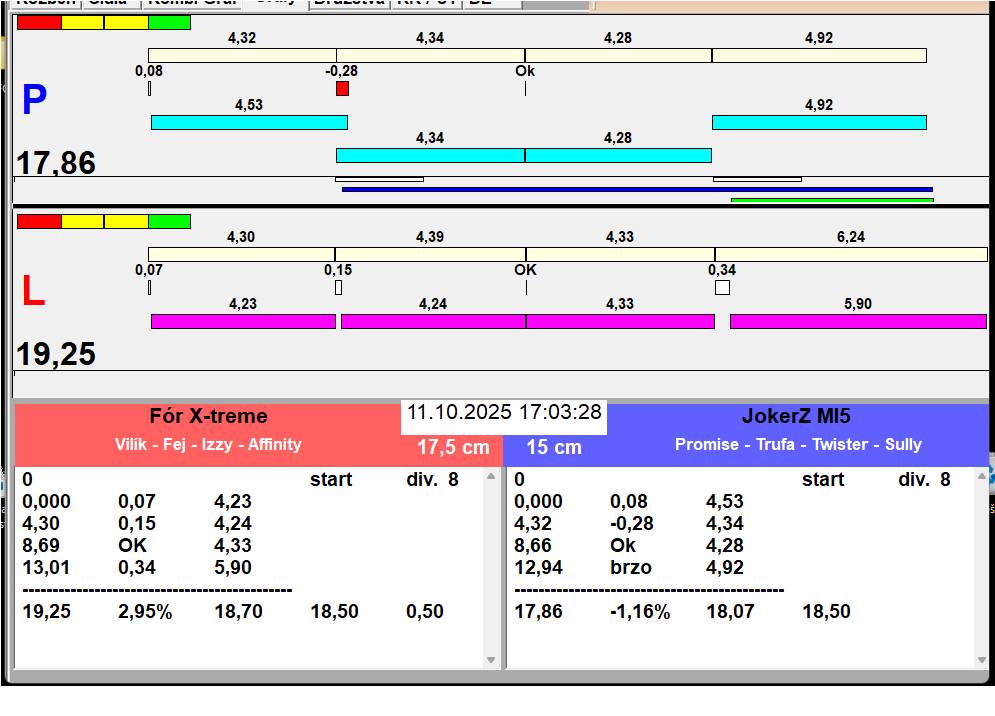Click the long dark blue line under lane P
Image resolution: width=995 pixels, height=716 pixels.
[x=638, y=189]
